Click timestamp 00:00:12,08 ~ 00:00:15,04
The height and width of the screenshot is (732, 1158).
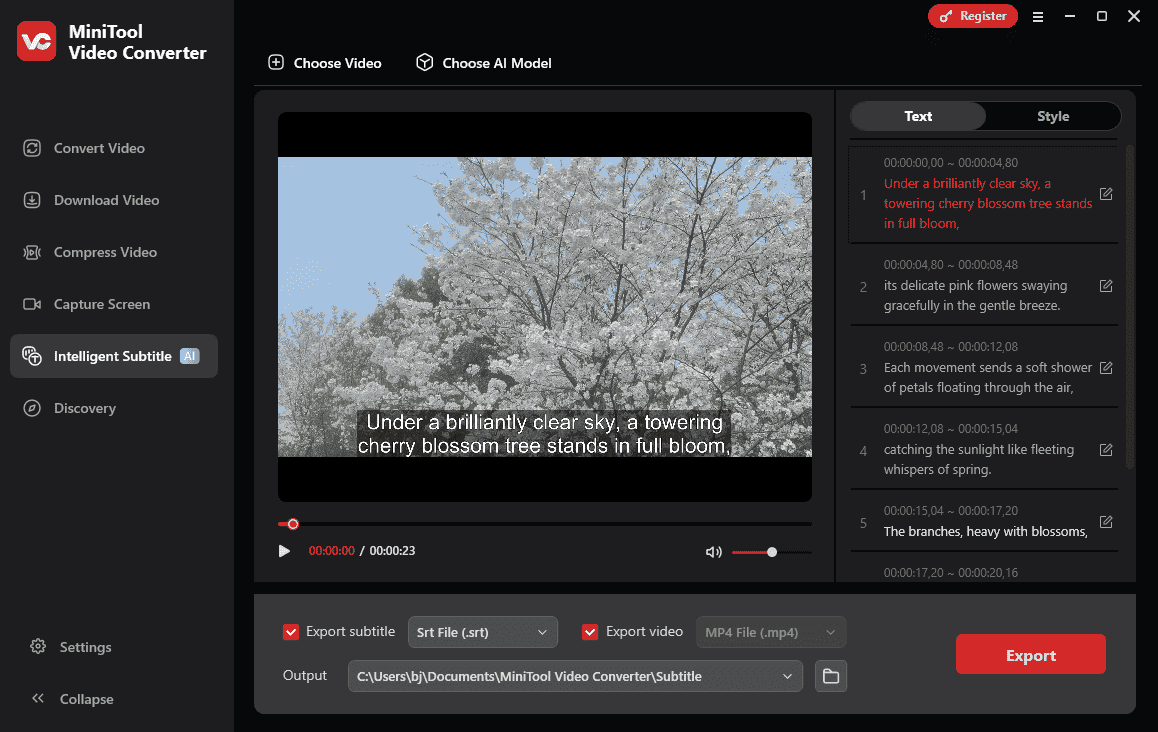coord(950,428)
